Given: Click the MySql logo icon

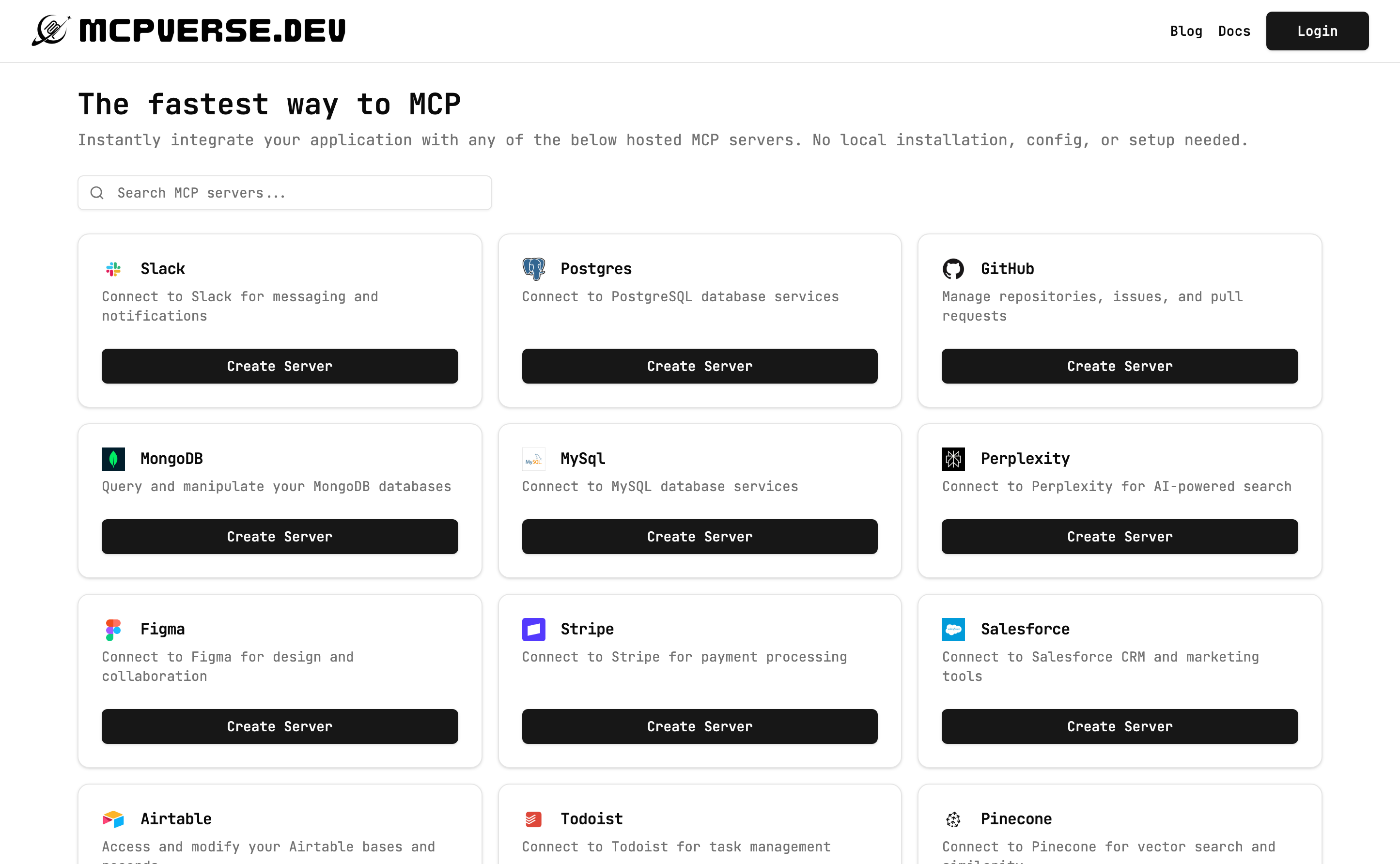Looking at the screenshot, I should click(x=533, y=459).
